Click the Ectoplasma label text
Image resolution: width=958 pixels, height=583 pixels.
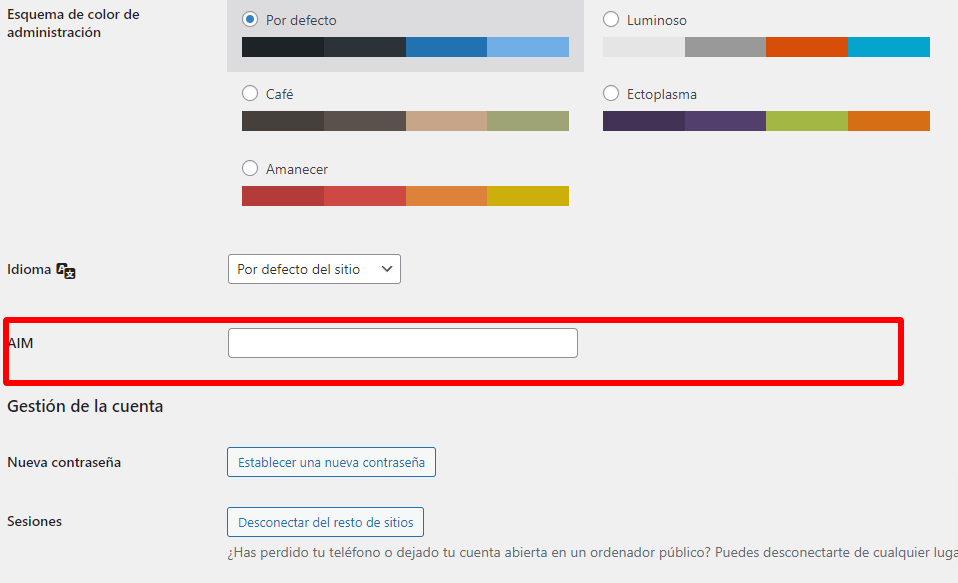point(662,94)
